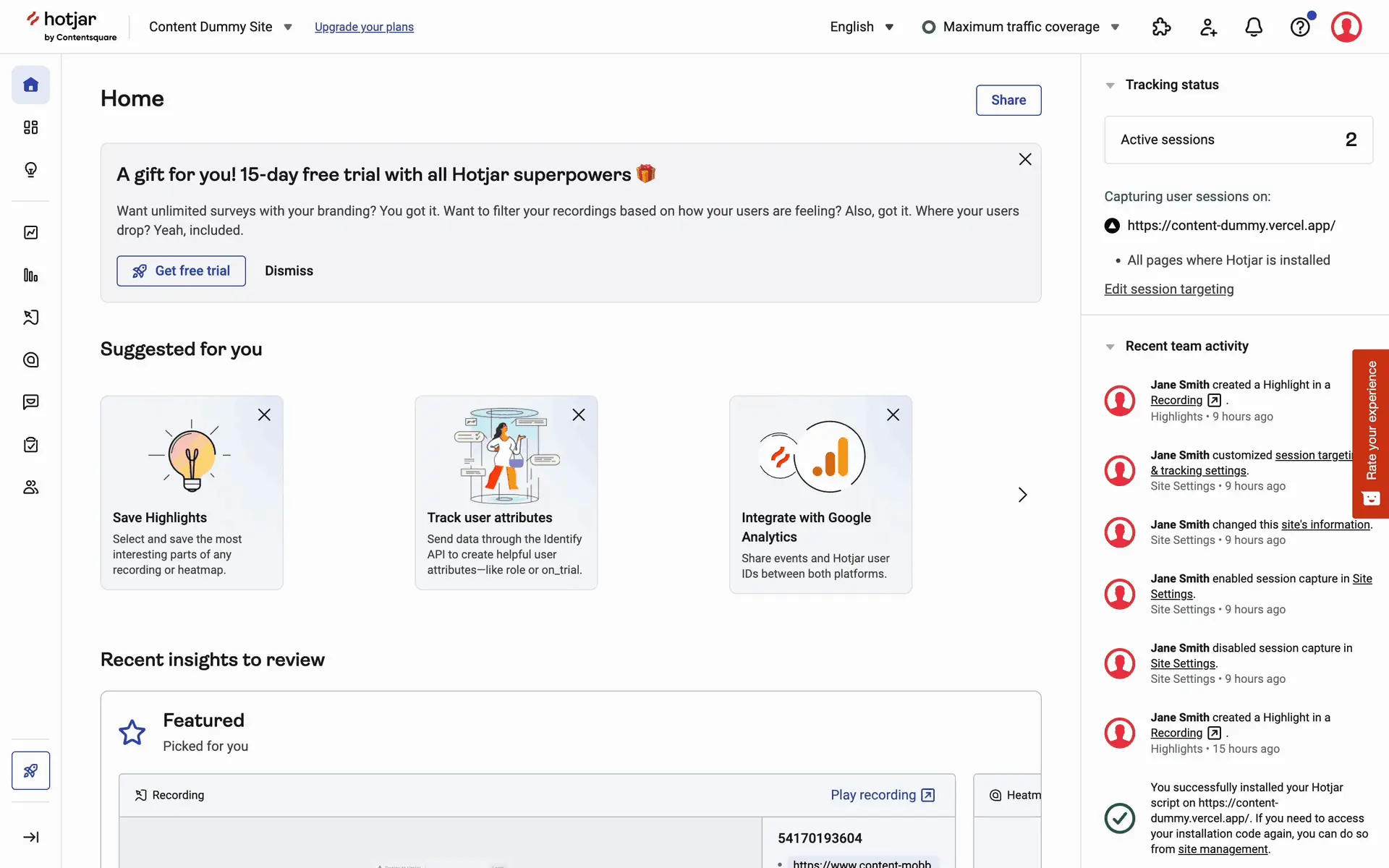Open the Feedback sidebar icon
The image size is (1389, 868).
click(30, 402)
